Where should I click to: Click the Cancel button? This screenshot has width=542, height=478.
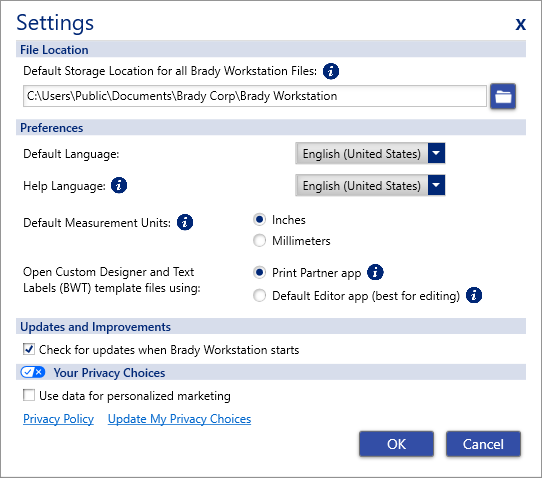483,444
